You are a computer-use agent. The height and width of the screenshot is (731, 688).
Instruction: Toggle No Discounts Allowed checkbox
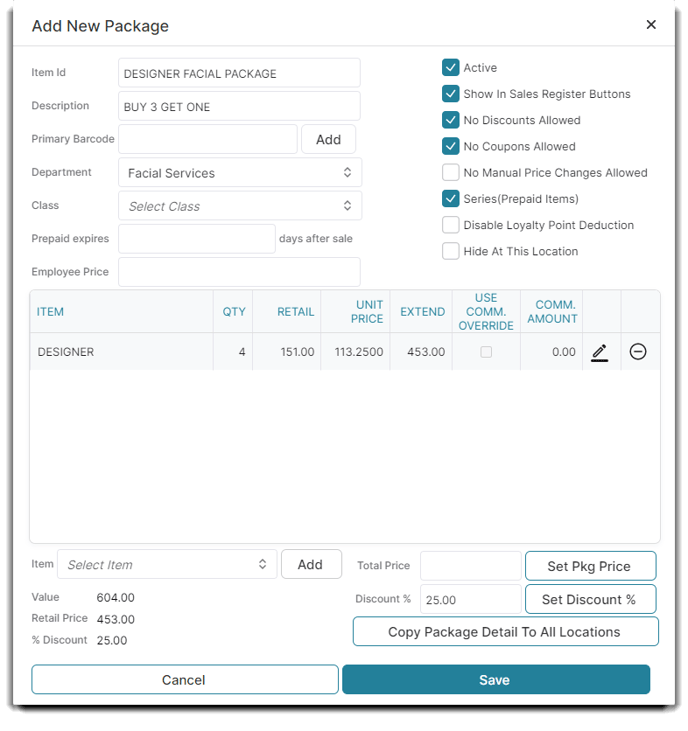tap(450, 120)
